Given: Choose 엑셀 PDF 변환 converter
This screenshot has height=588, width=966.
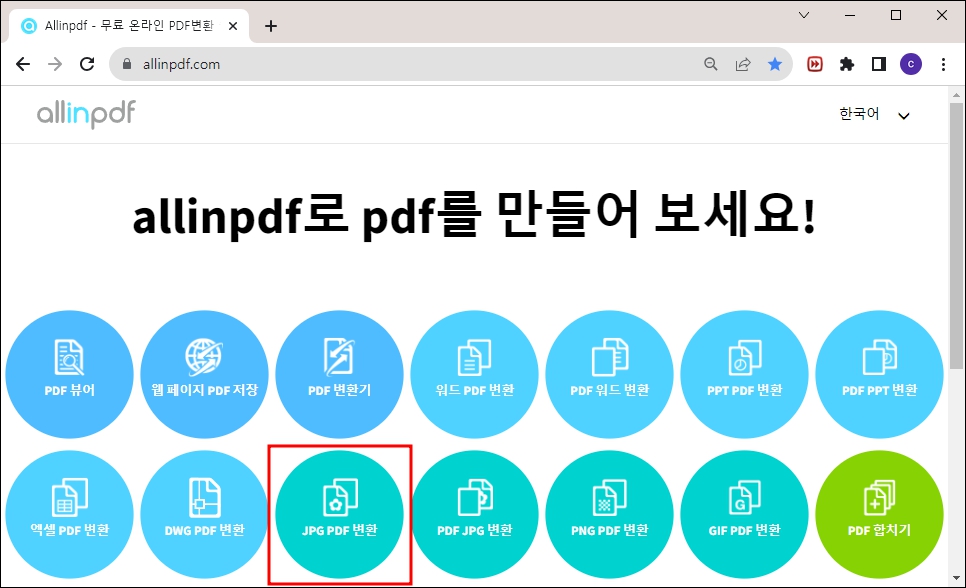Looking at the screenshot, I should click(x=70, y=514).
